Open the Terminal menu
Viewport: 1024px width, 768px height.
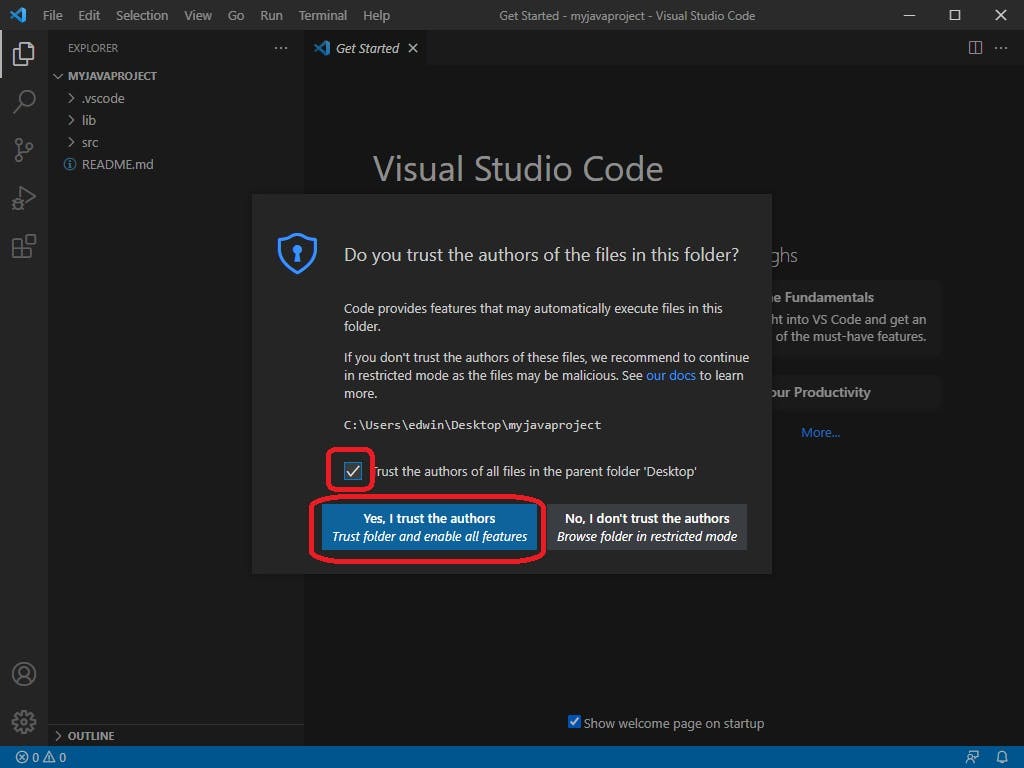tap(322, 15)
